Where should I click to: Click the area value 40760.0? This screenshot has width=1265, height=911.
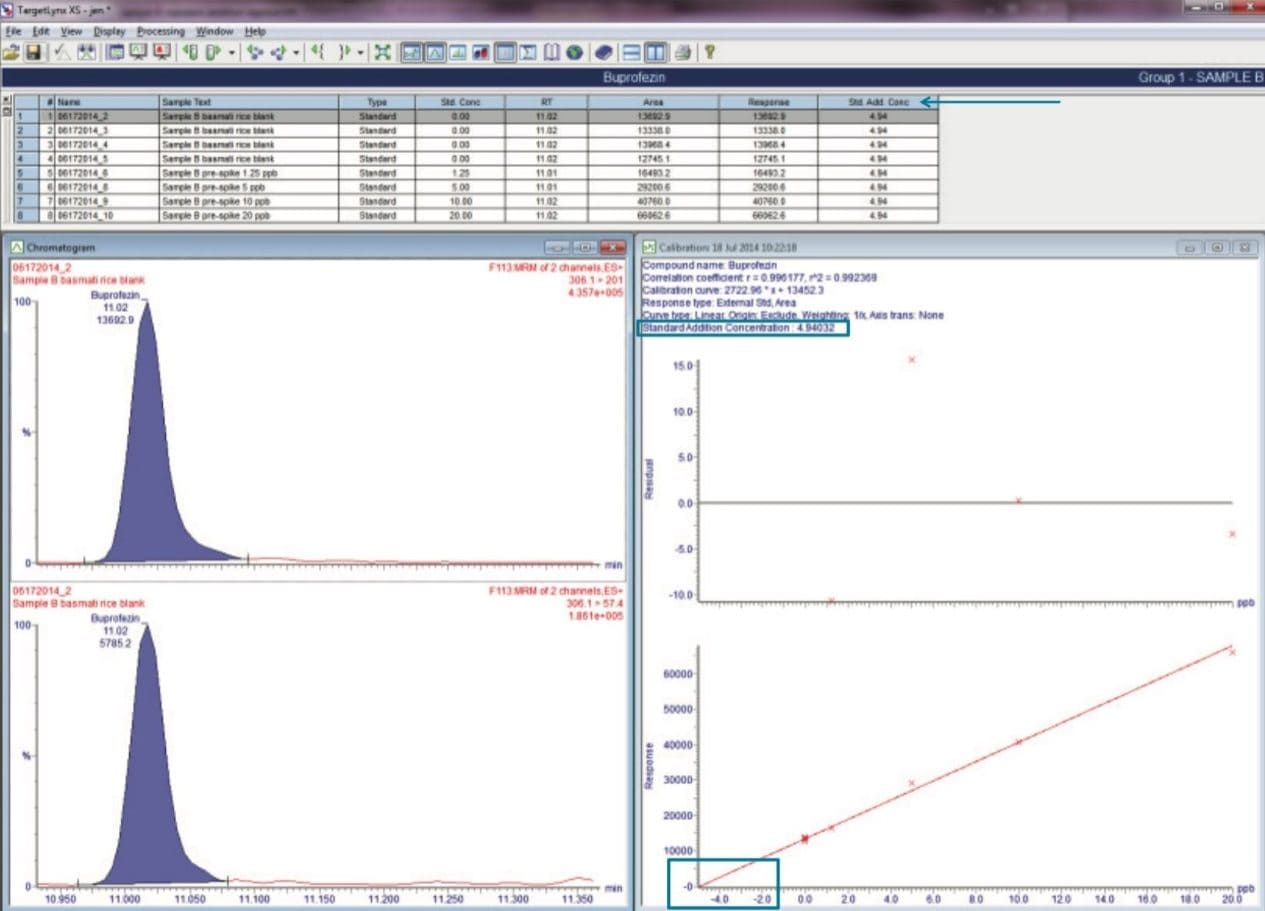(653, 201)
